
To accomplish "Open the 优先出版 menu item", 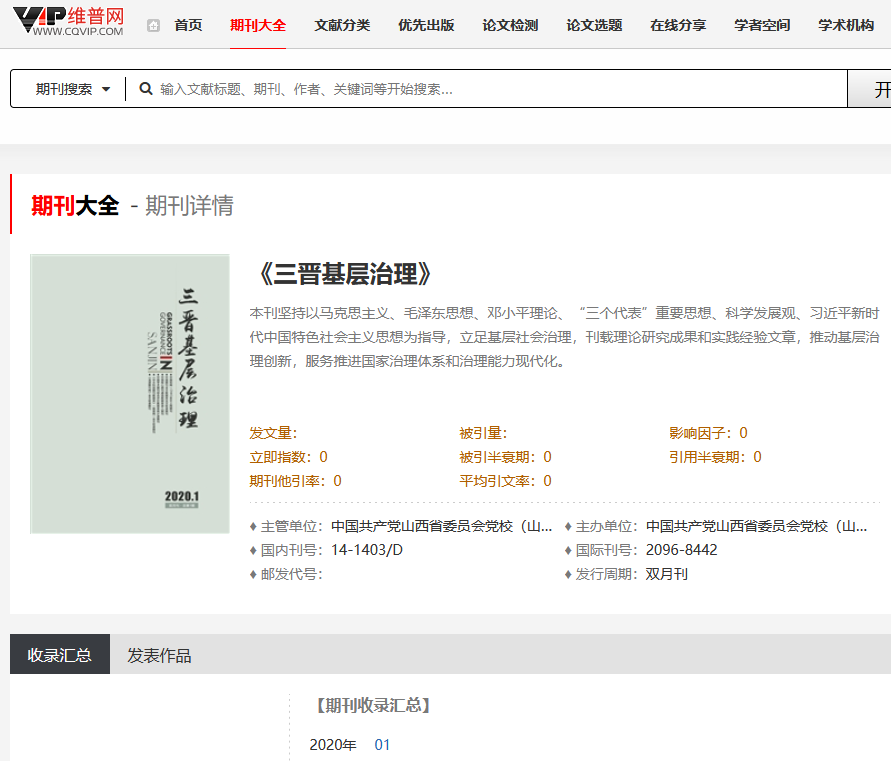I will tap(426, 26).
